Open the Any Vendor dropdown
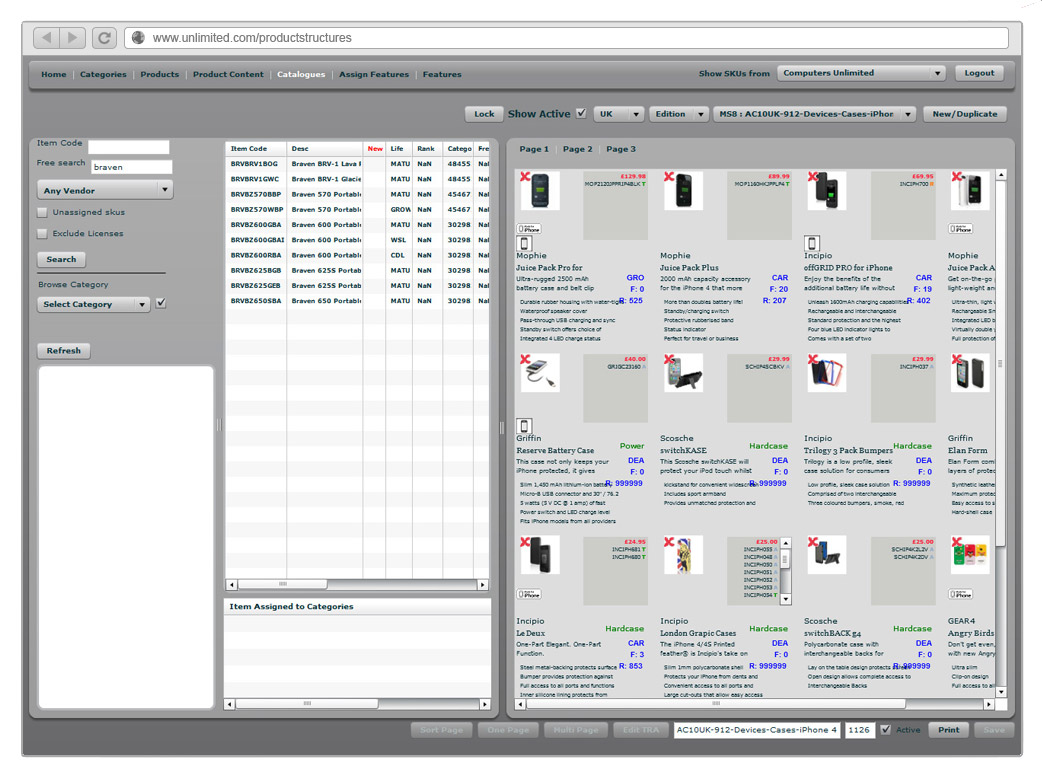This screenshot has height=776, width=1042. [x=105, y=190]
